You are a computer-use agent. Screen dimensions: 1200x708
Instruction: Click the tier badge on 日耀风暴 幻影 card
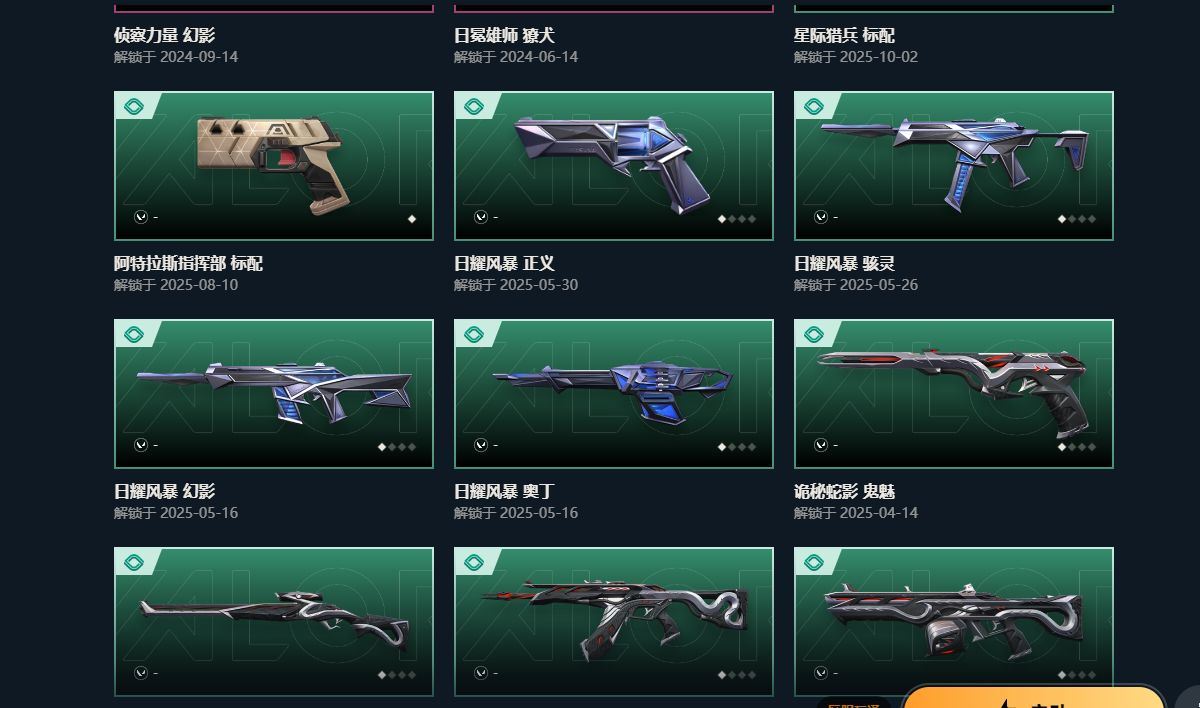[134, 334]
